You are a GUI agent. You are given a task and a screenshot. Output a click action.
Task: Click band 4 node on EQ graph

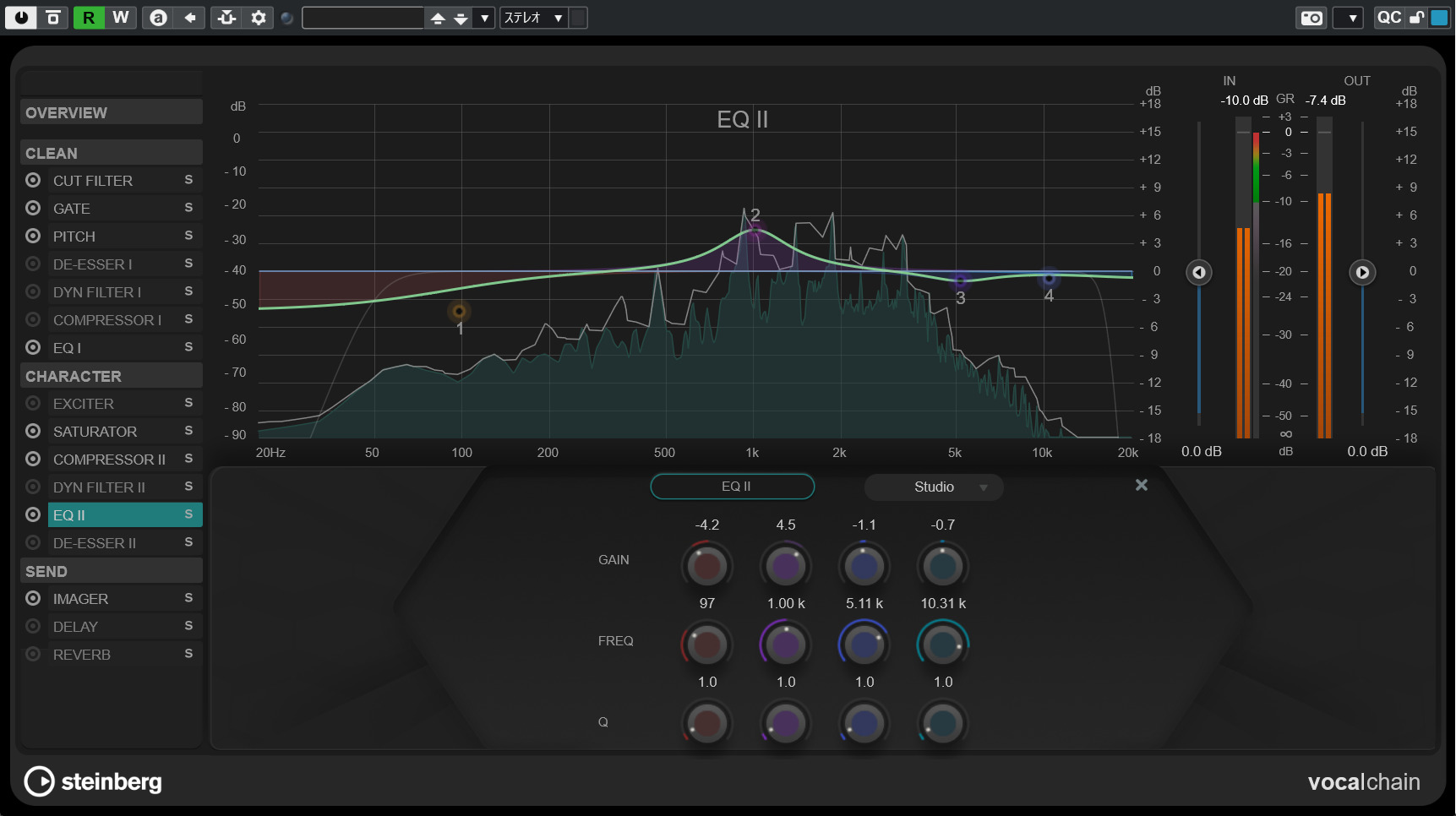[x=1049, y=279]
